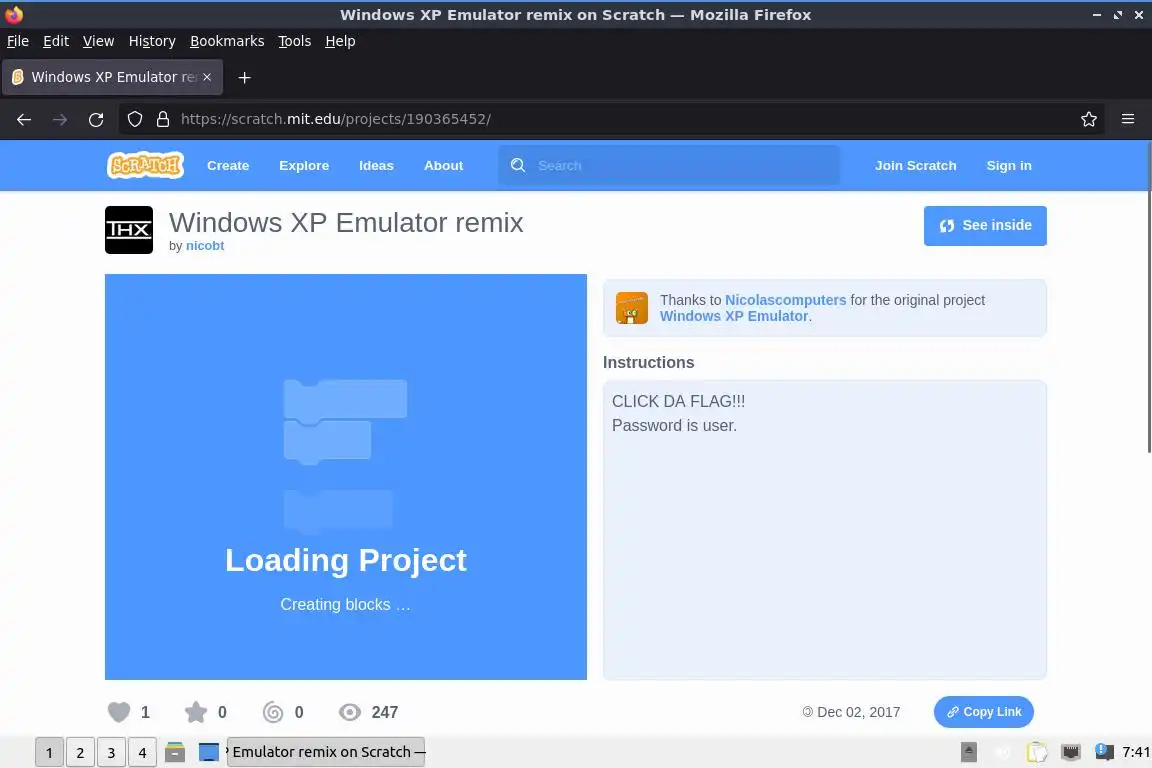Open the update notifier tray icon
The width and height of the screenshot is (1152, 768).
click(1104, 751)
